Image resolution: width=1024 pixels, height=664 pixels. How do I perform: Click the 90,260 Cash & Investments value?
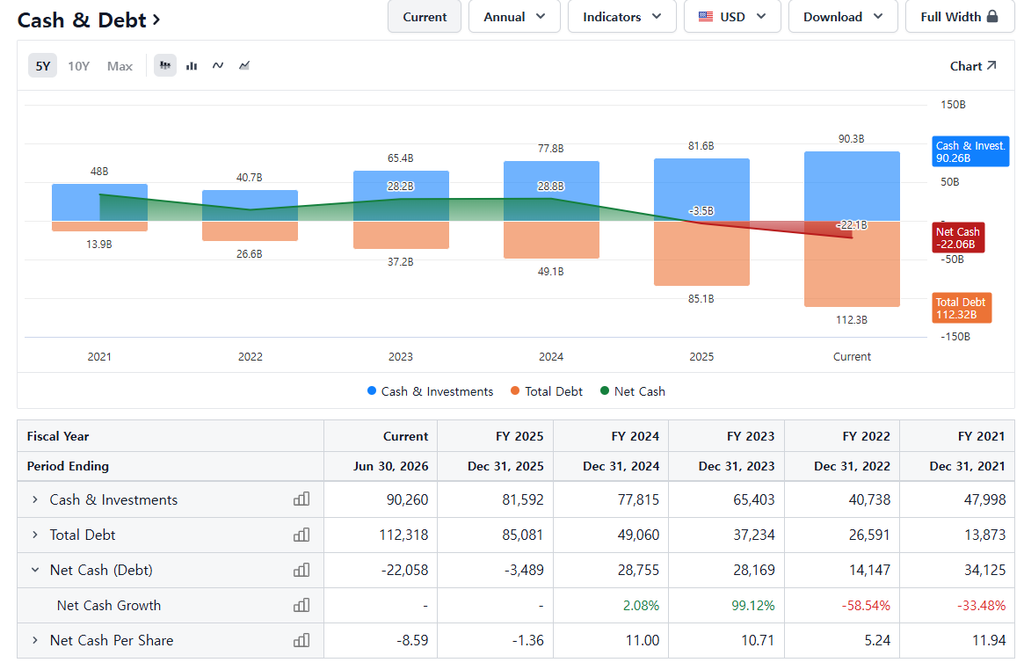407,499
